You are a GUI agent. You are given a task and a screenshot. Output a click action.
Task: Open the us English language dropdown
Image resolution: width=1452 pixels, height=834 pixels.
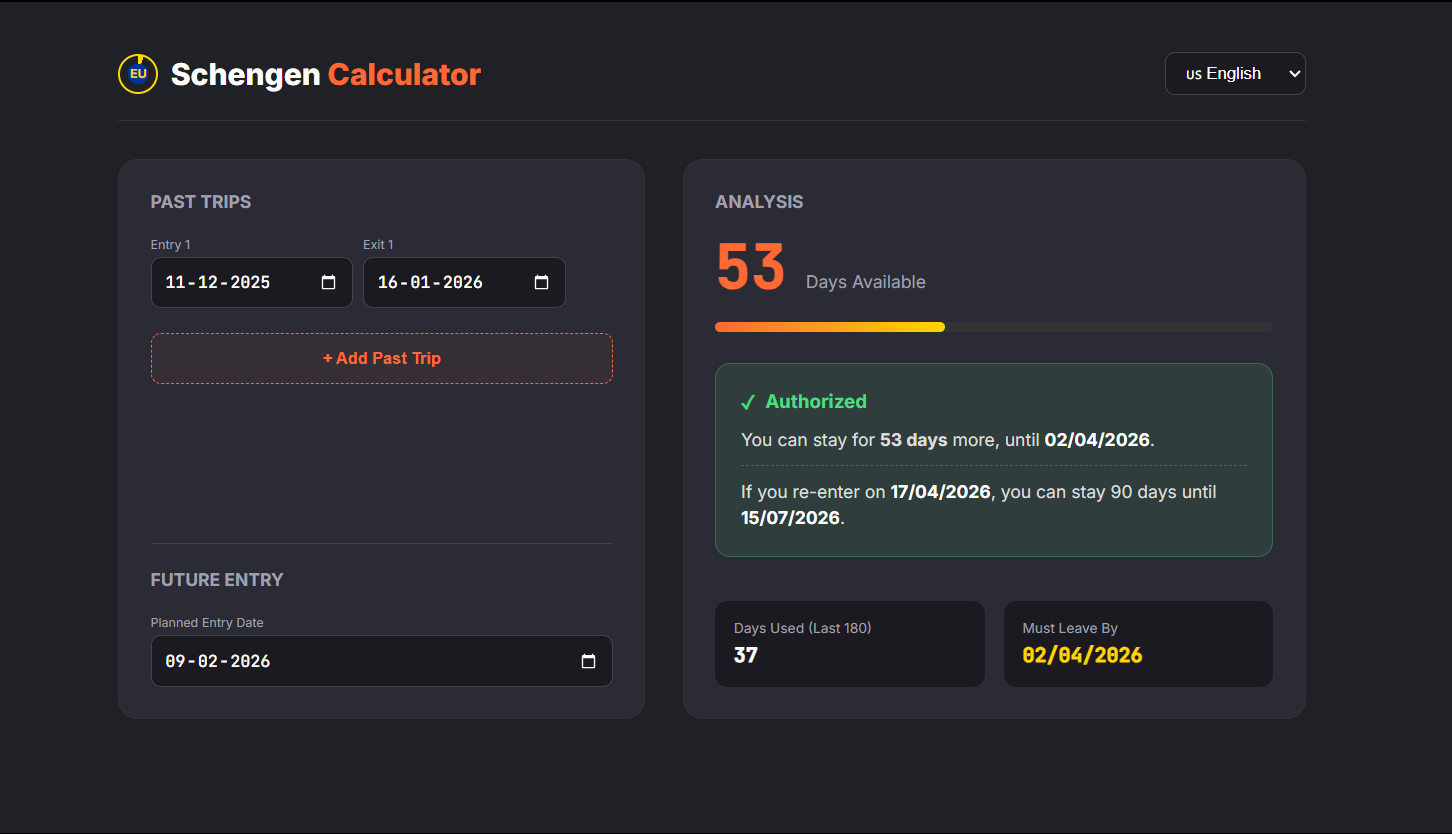click(x=1234, y=74)
